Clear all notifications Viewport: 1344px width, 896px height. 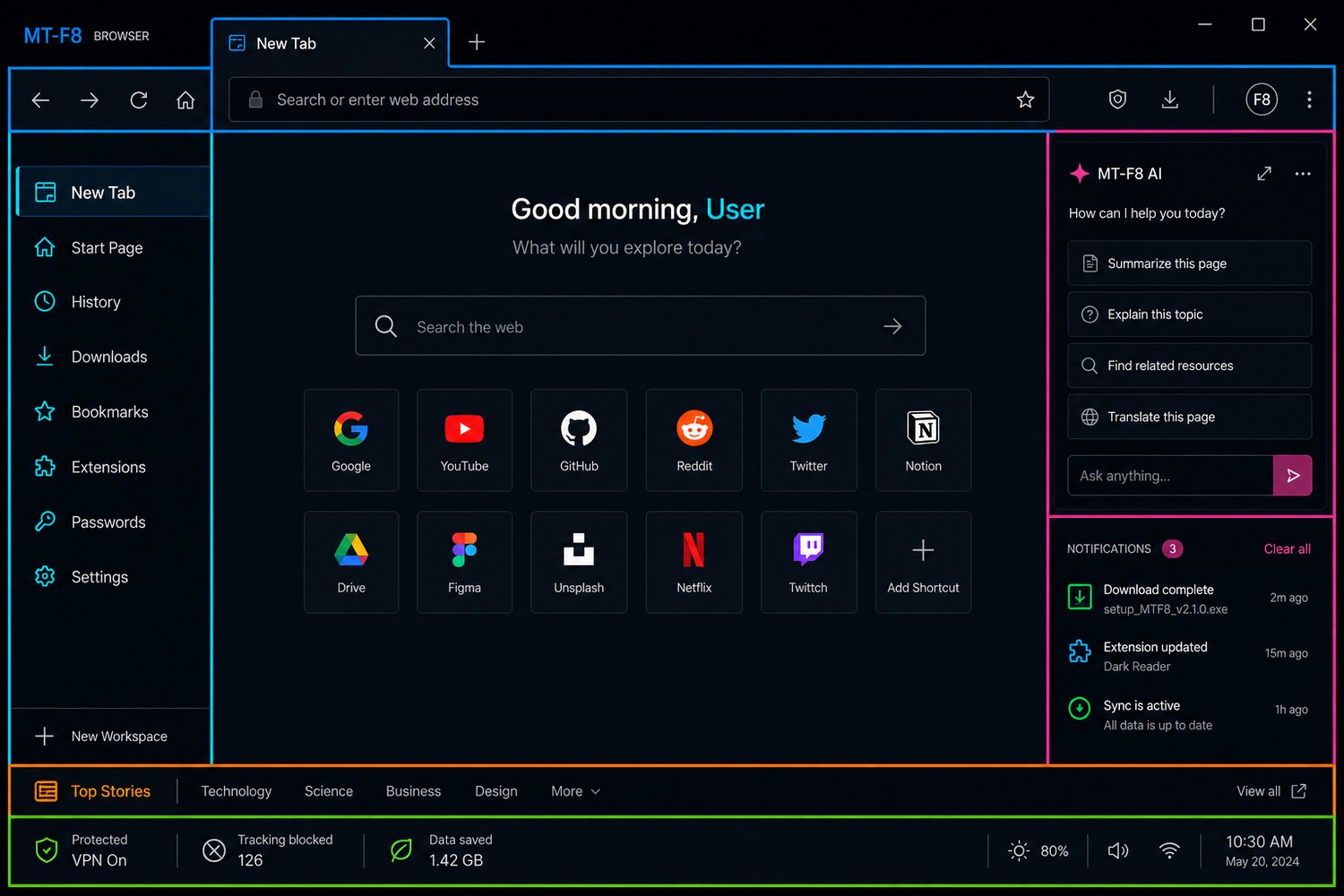tap(1287, 549)
